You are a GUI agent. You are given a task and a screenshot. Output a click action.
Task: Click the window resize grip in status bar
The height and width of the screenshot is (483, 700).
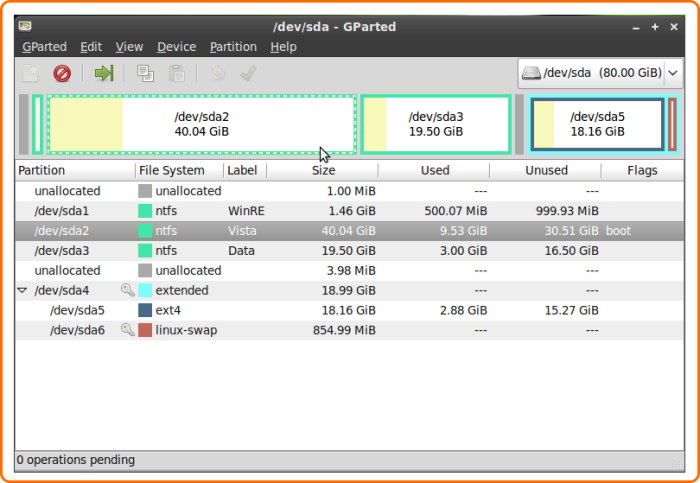(x=679, y=465)
